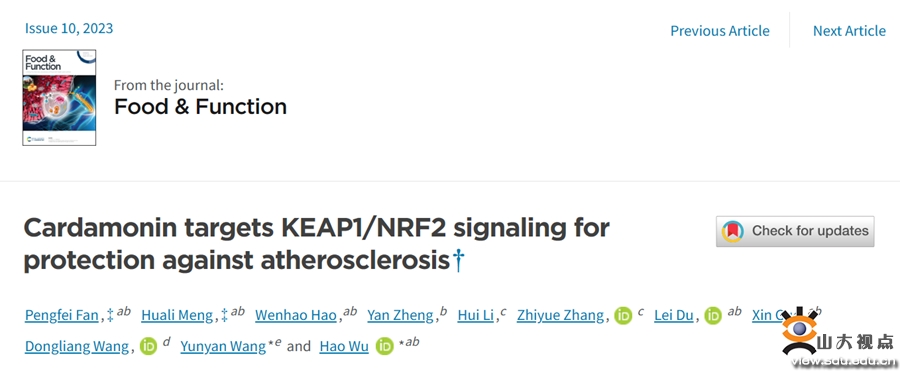Click ORCID icon next to Zhiyue Zhang
Screen dimensions: 900x371
pos(623,315)
